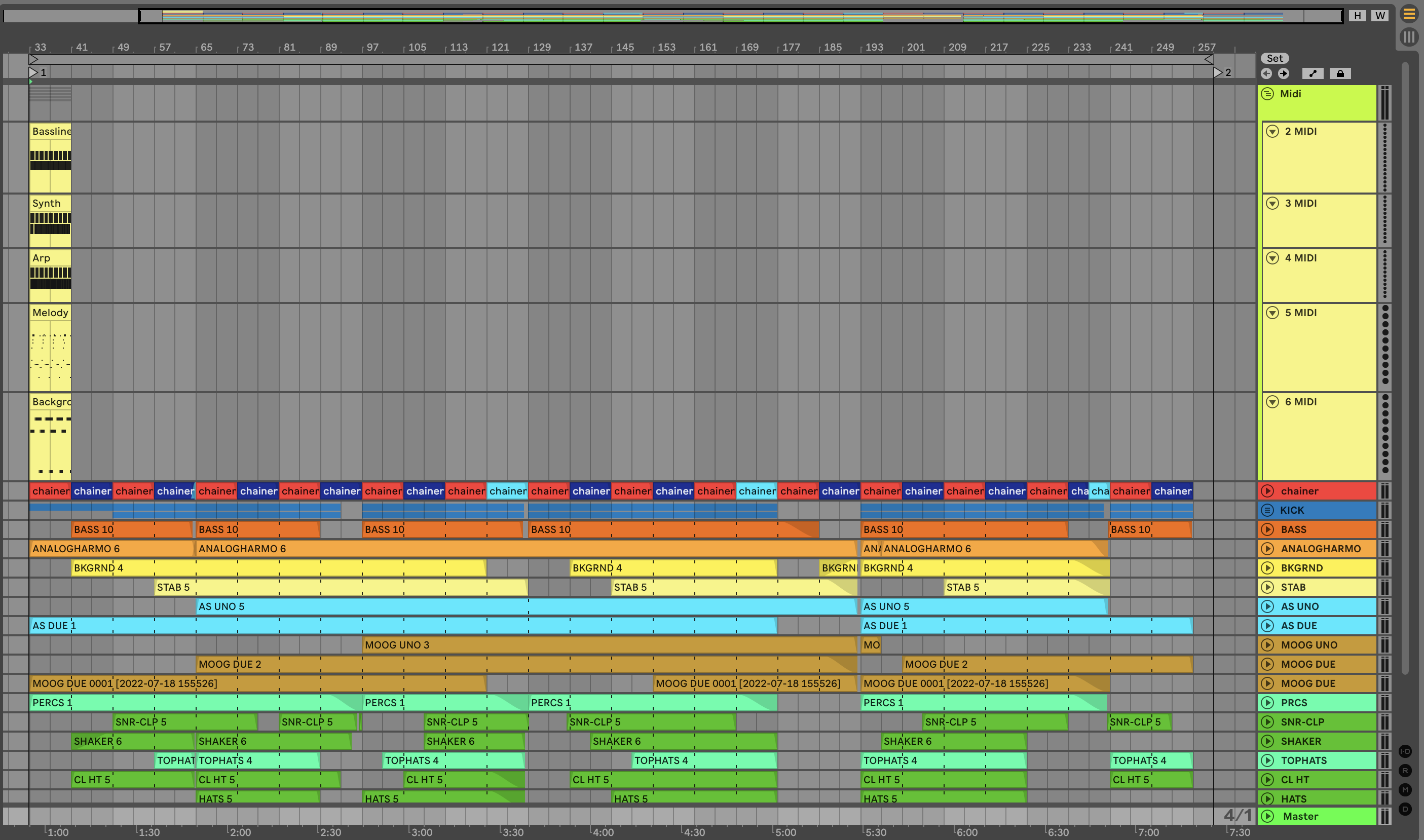
Task: Select the first MOOG DUE 2 clip
Action: (x=527, y=665)
